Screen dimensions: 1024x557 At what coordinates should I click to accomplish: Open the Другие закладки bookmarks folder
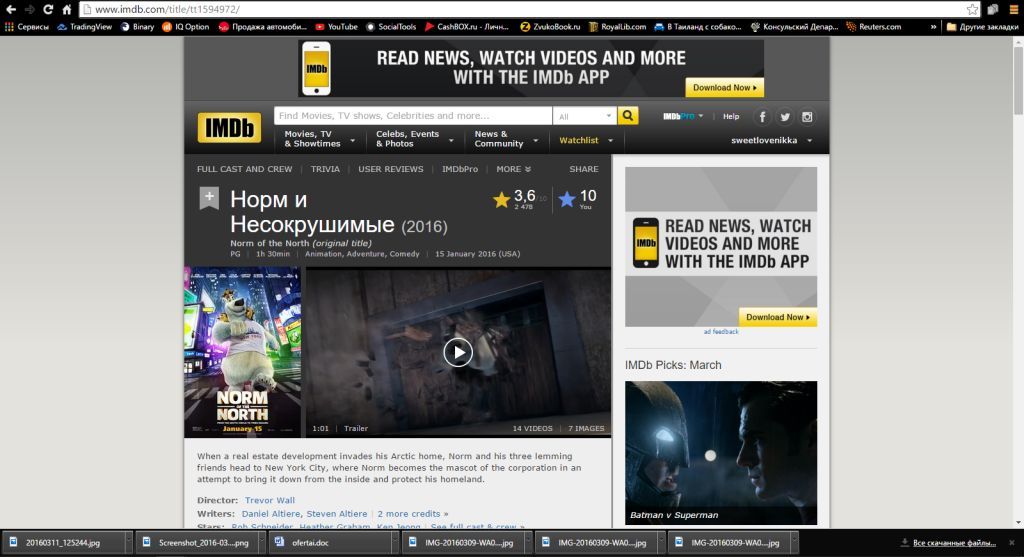point(982,27)
